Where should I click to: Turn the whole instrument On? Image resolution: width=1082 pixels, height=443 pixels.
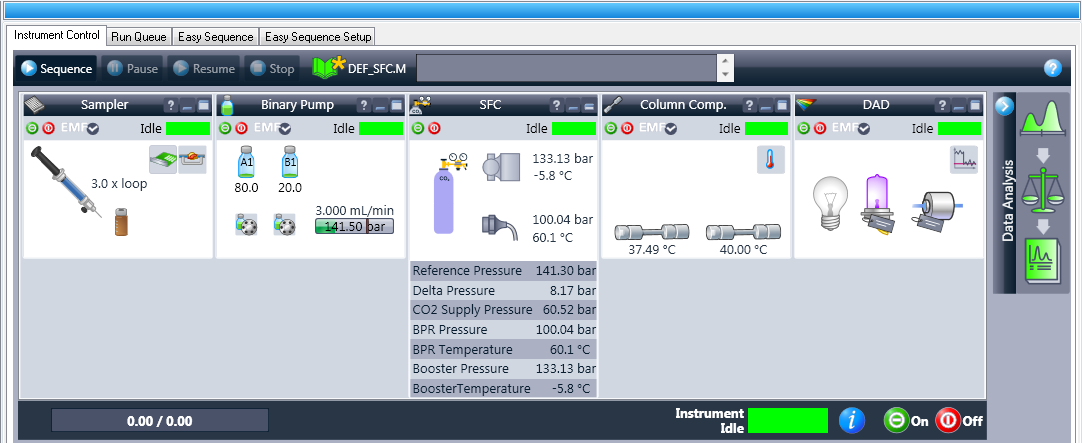[x=897, y=421]
